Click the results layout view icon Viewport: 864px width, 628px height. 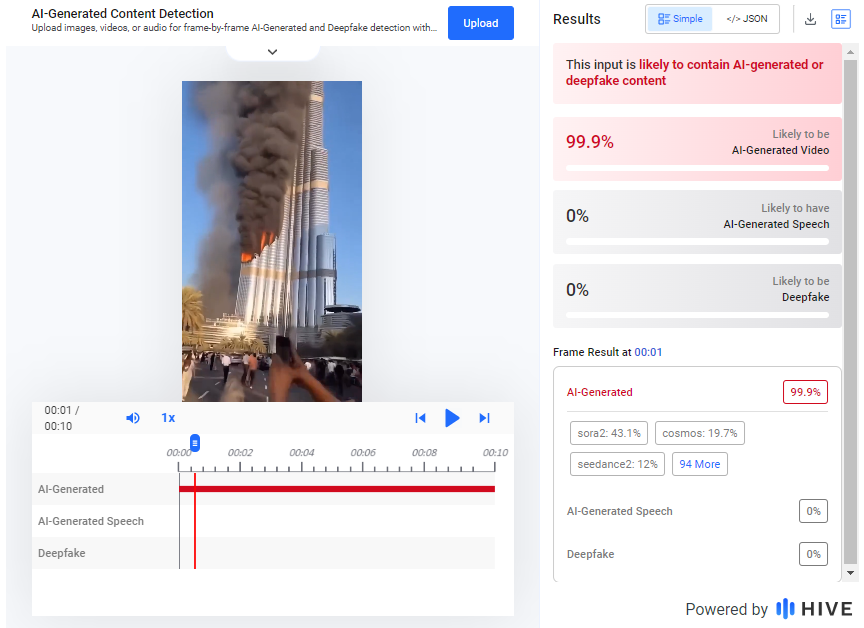pyautogui.click(x=840, y=19)
